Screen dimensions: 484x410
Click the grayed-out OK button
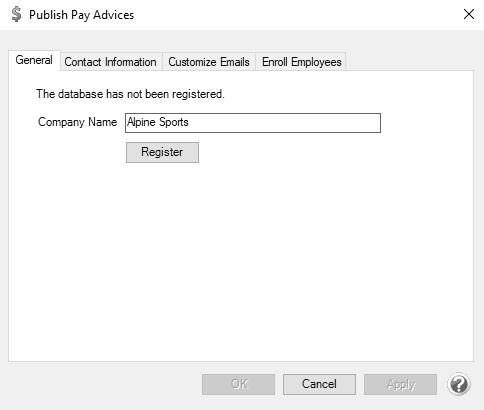pyautogui.click(x=239, y=384)
